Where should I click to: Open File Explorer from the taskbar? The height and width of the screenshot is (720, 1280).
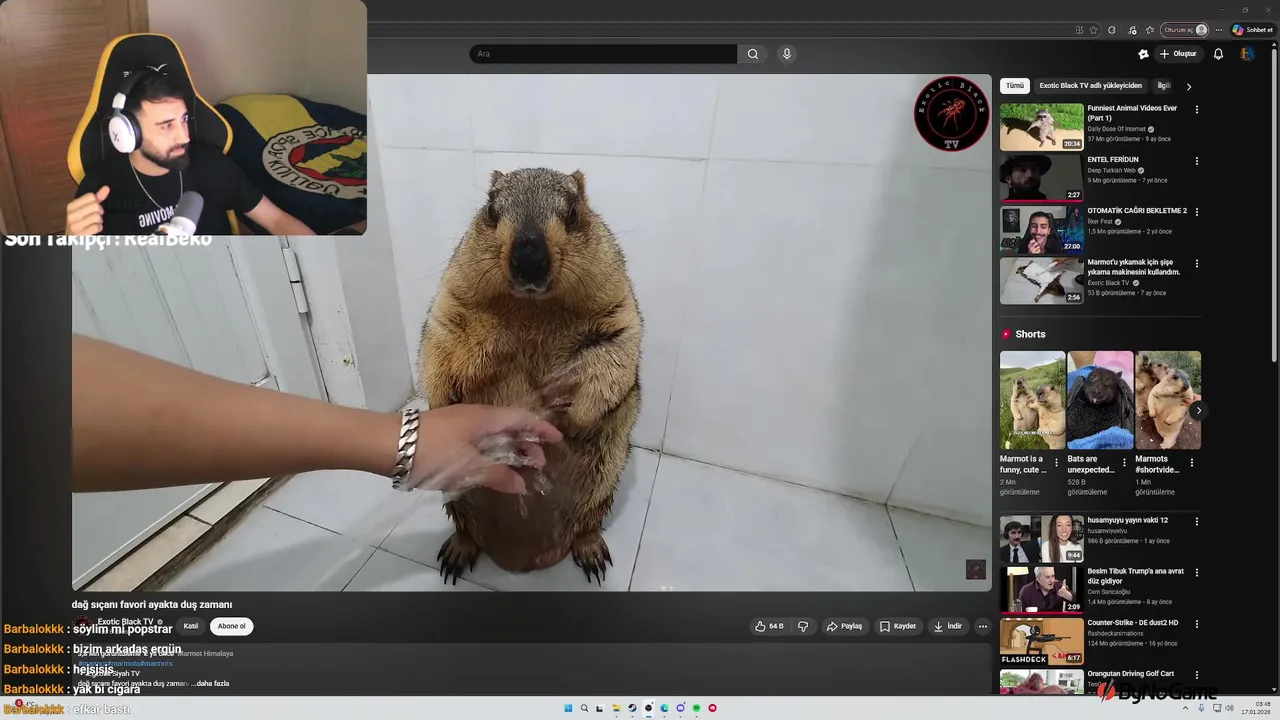pos(616,708)
